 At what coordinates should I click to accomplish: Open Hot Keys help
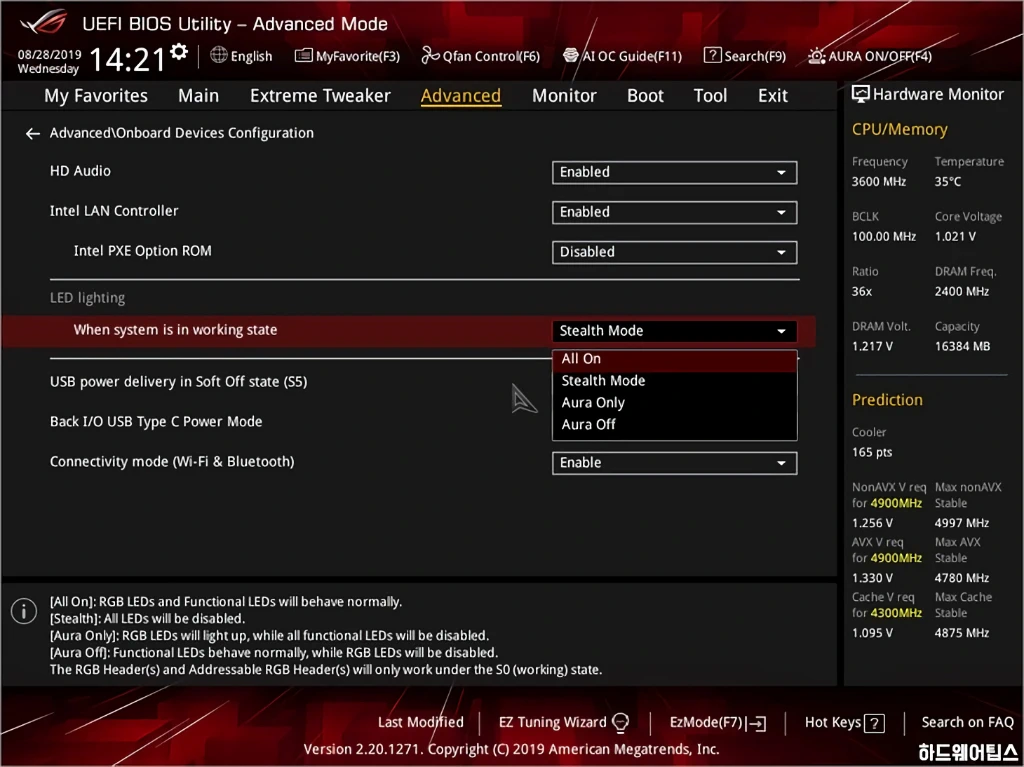(x=833, y=723)
